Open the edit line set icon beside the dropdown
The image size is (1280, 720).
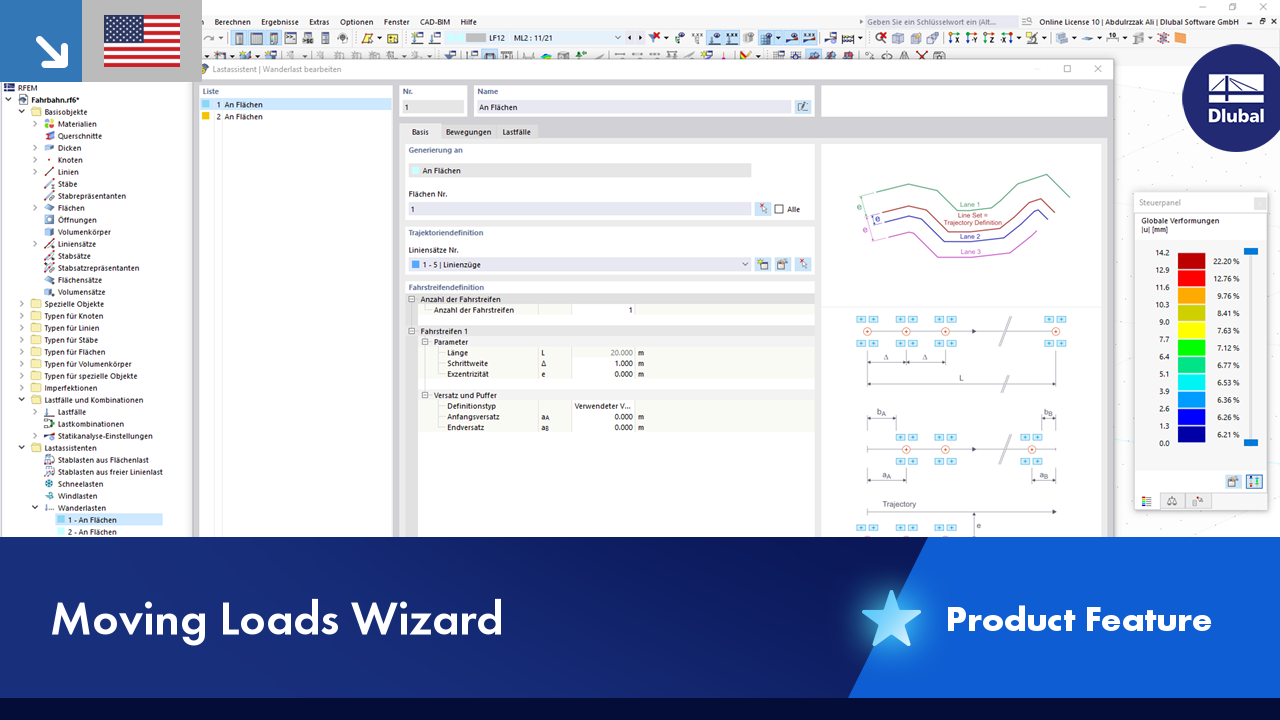pyautogui.click(x=784, y=263)
